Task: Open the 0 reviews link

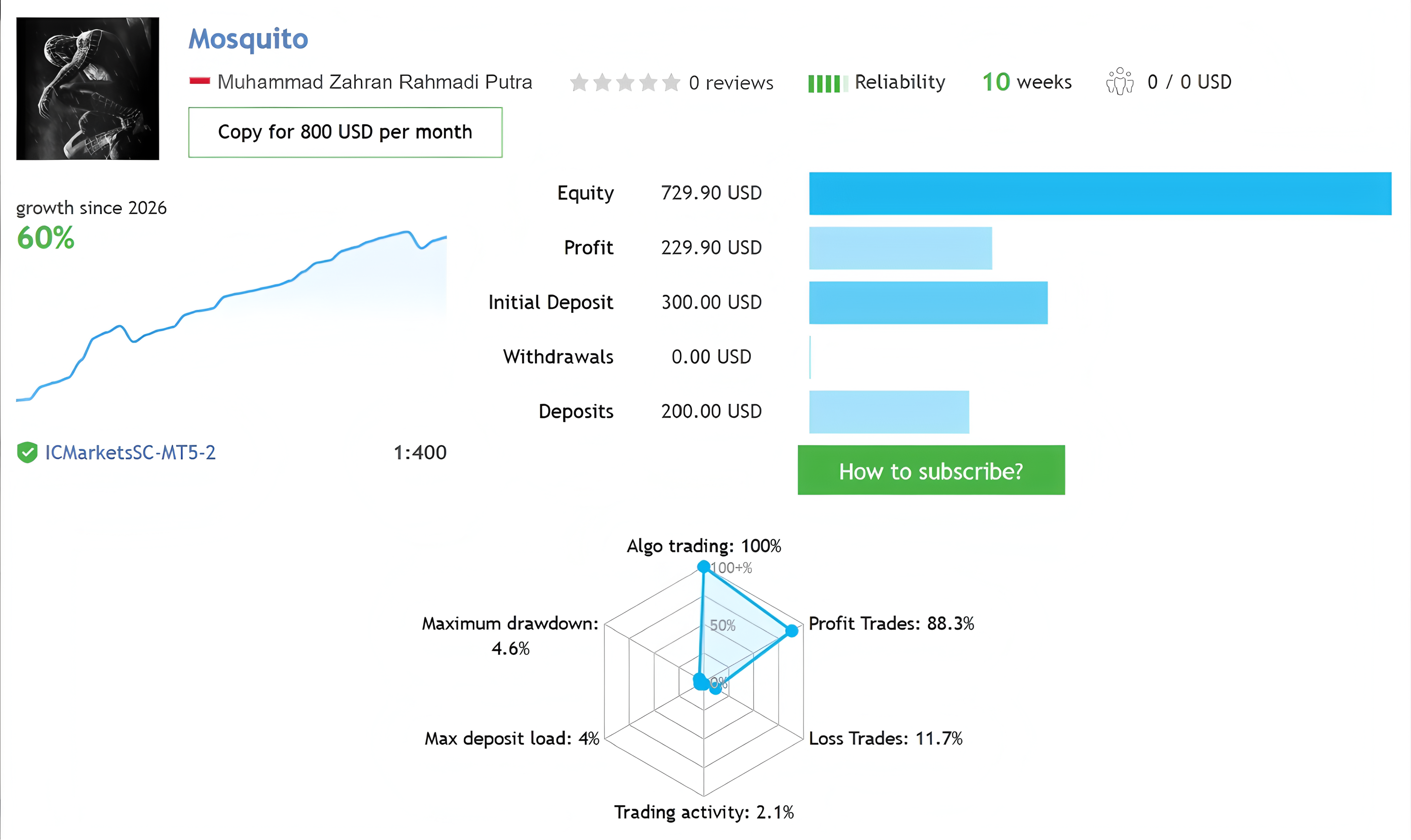Action: pyautogui.click(x=731, y=83)
